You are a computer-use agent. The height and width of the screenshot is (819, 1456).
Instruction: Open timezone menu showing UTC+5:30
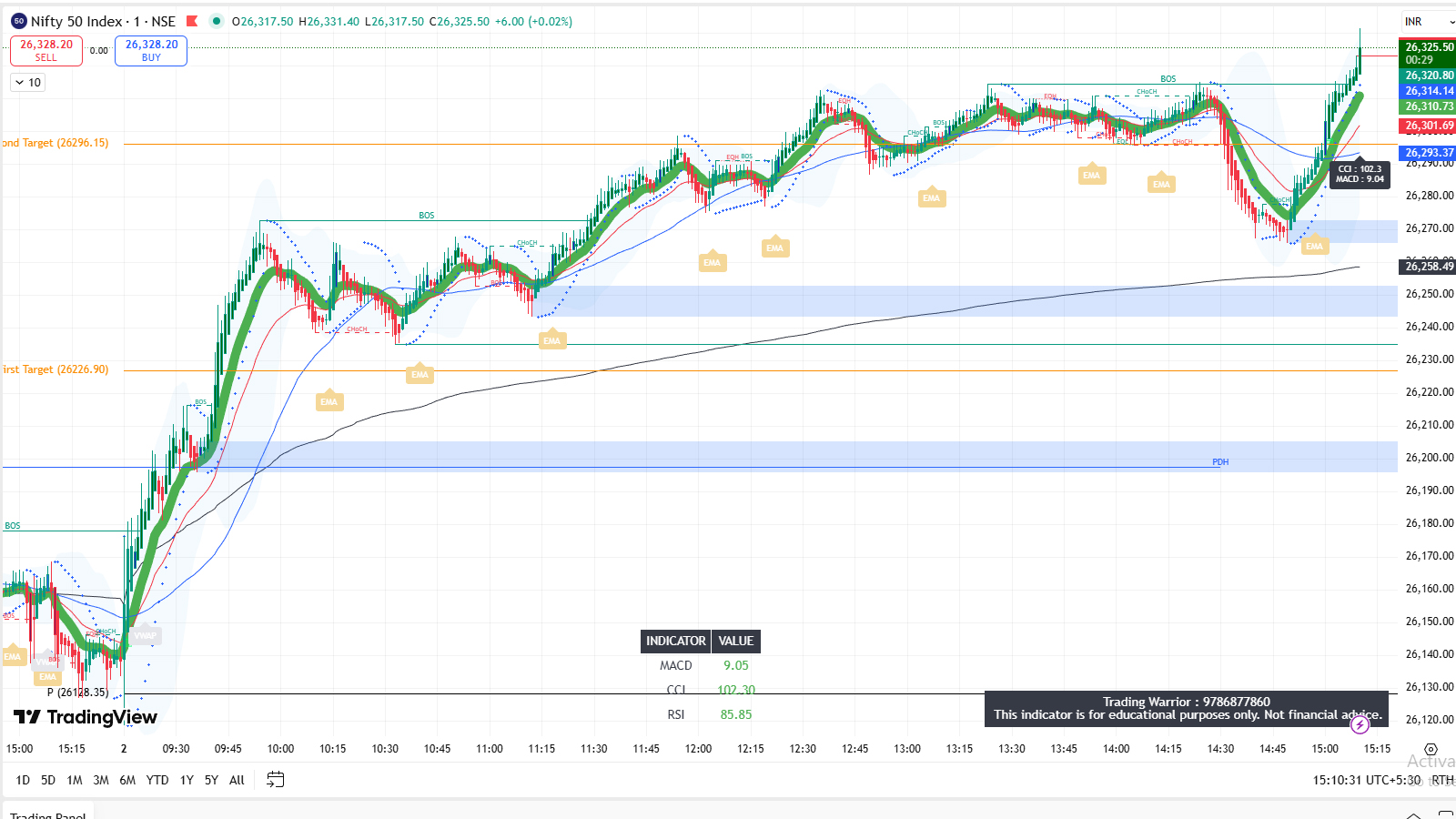[1366, 780]
